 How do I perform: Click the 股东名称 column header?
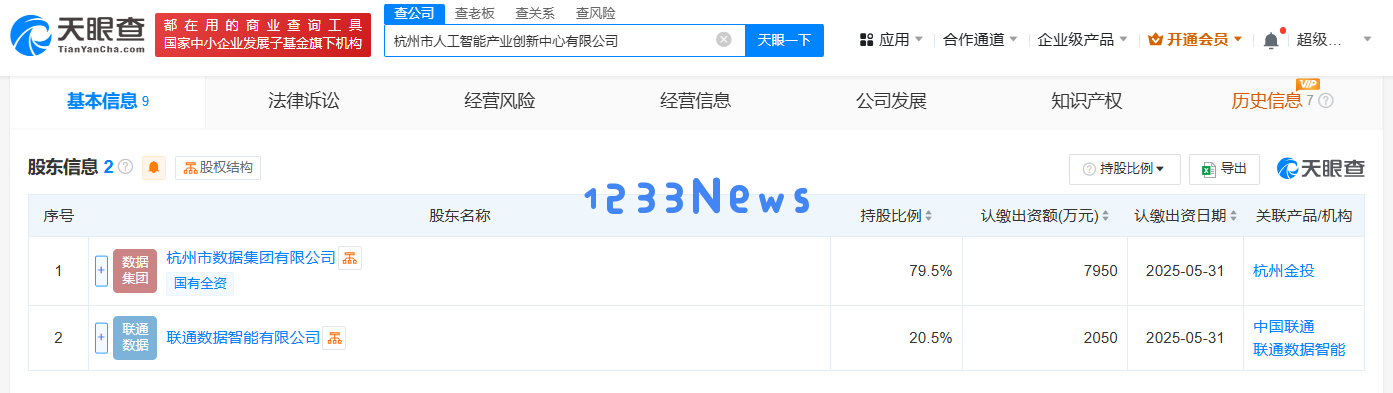(460, 216)
